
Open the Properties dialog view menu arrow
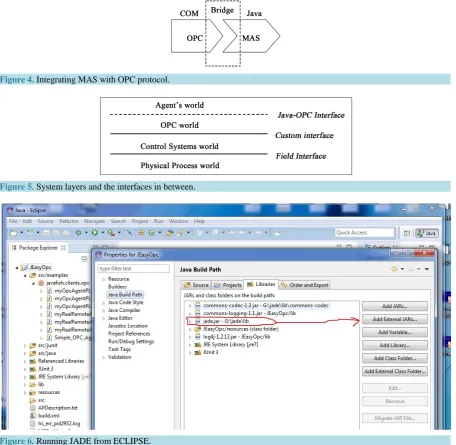[427, 269]
